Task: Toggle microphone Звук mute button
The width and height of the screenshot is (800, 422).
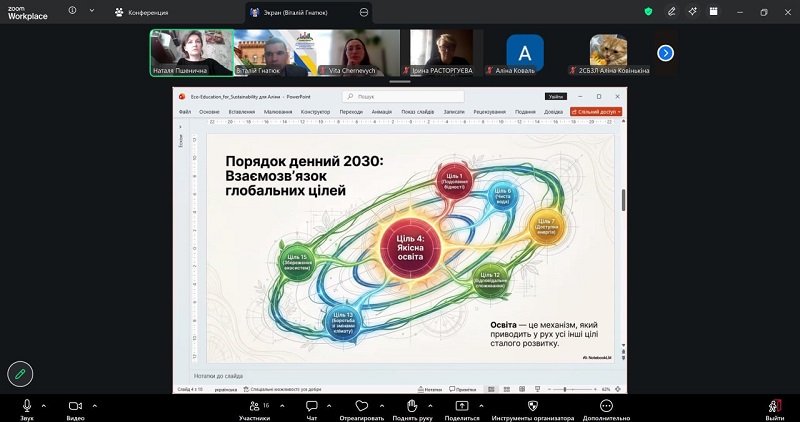Action: (x=27, y=409)
